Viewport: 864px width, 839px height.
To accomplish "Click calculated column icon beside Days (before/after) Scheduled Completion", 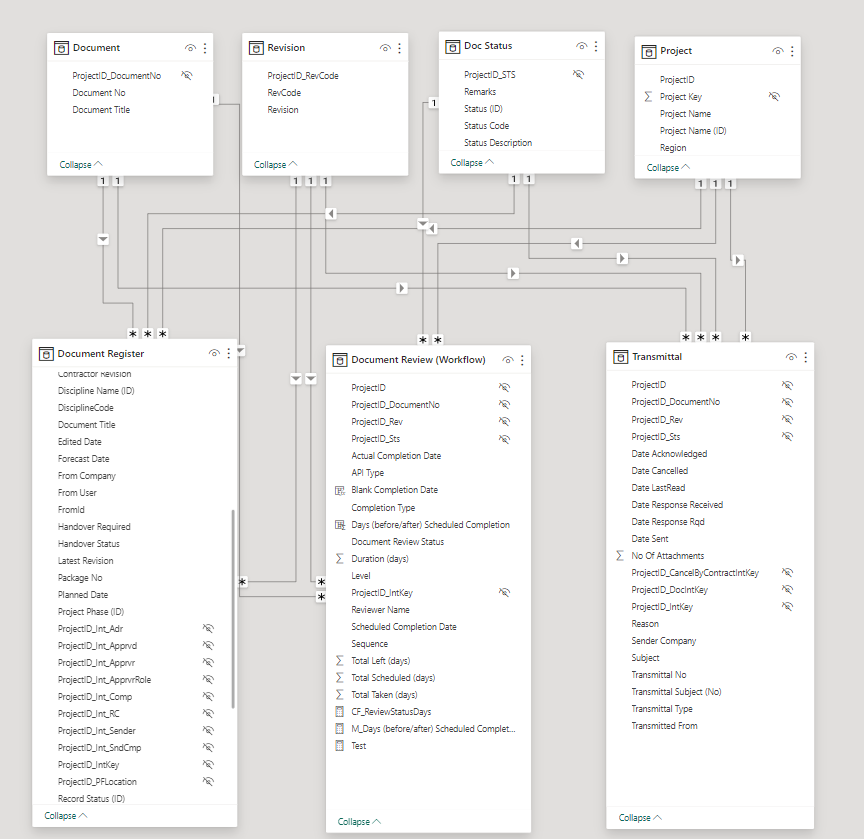I will click(339, 525).
